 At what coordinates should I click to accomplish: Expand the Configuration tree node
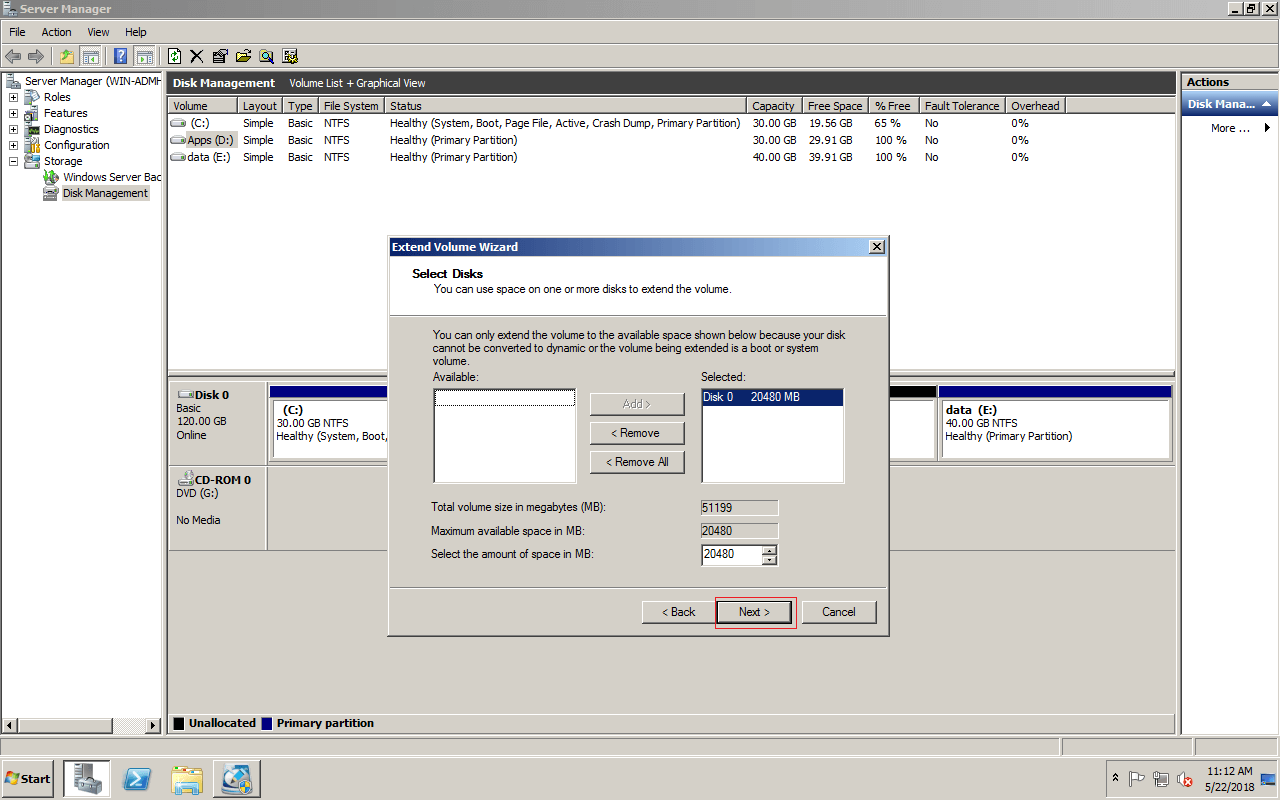pyautogui.click(x=13, y=145)
